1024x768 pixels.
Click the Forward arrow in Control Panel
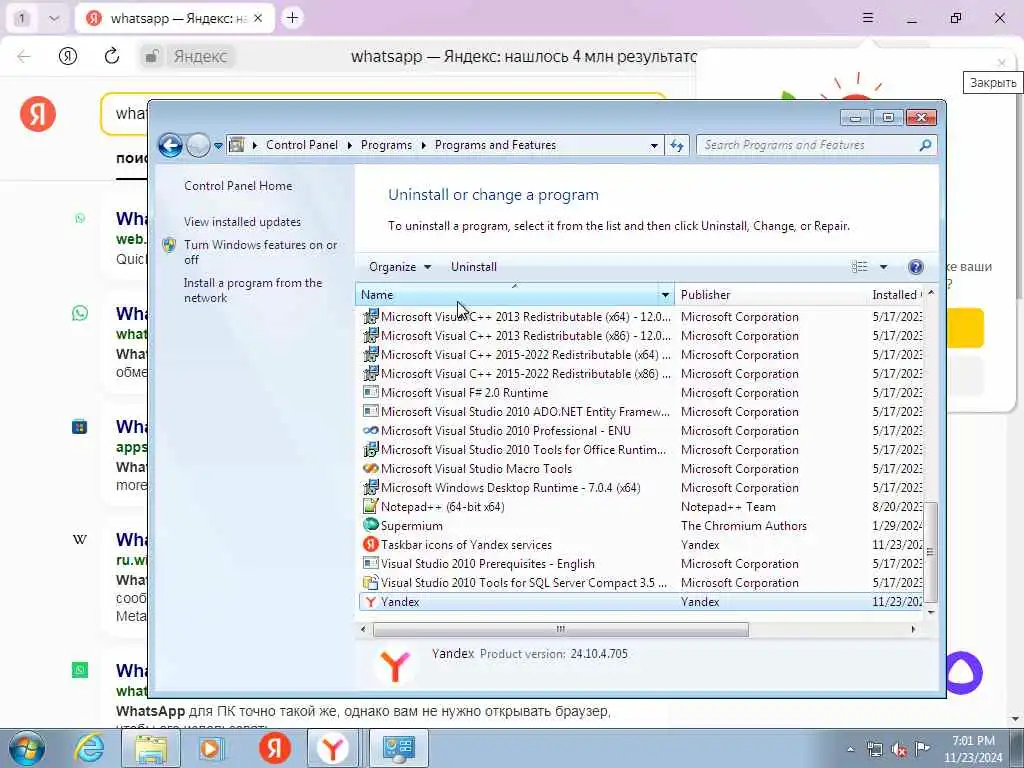click(x=198, y=145)
